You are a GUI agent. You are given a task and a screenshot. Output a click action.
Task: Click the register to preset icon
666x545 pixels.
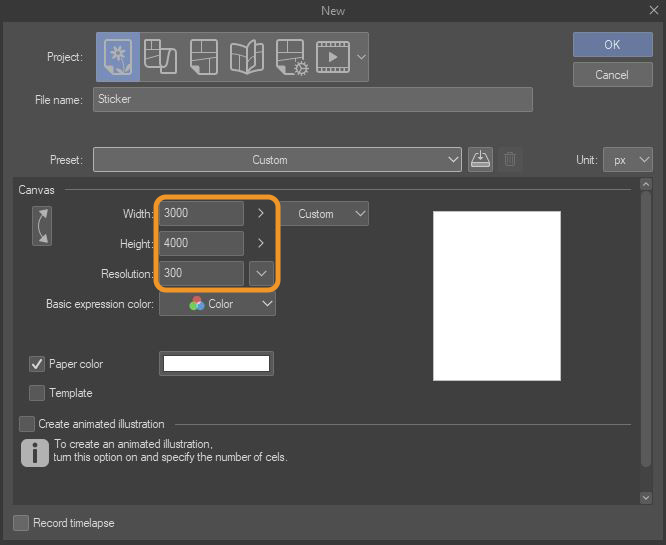[x=480, y=160]
